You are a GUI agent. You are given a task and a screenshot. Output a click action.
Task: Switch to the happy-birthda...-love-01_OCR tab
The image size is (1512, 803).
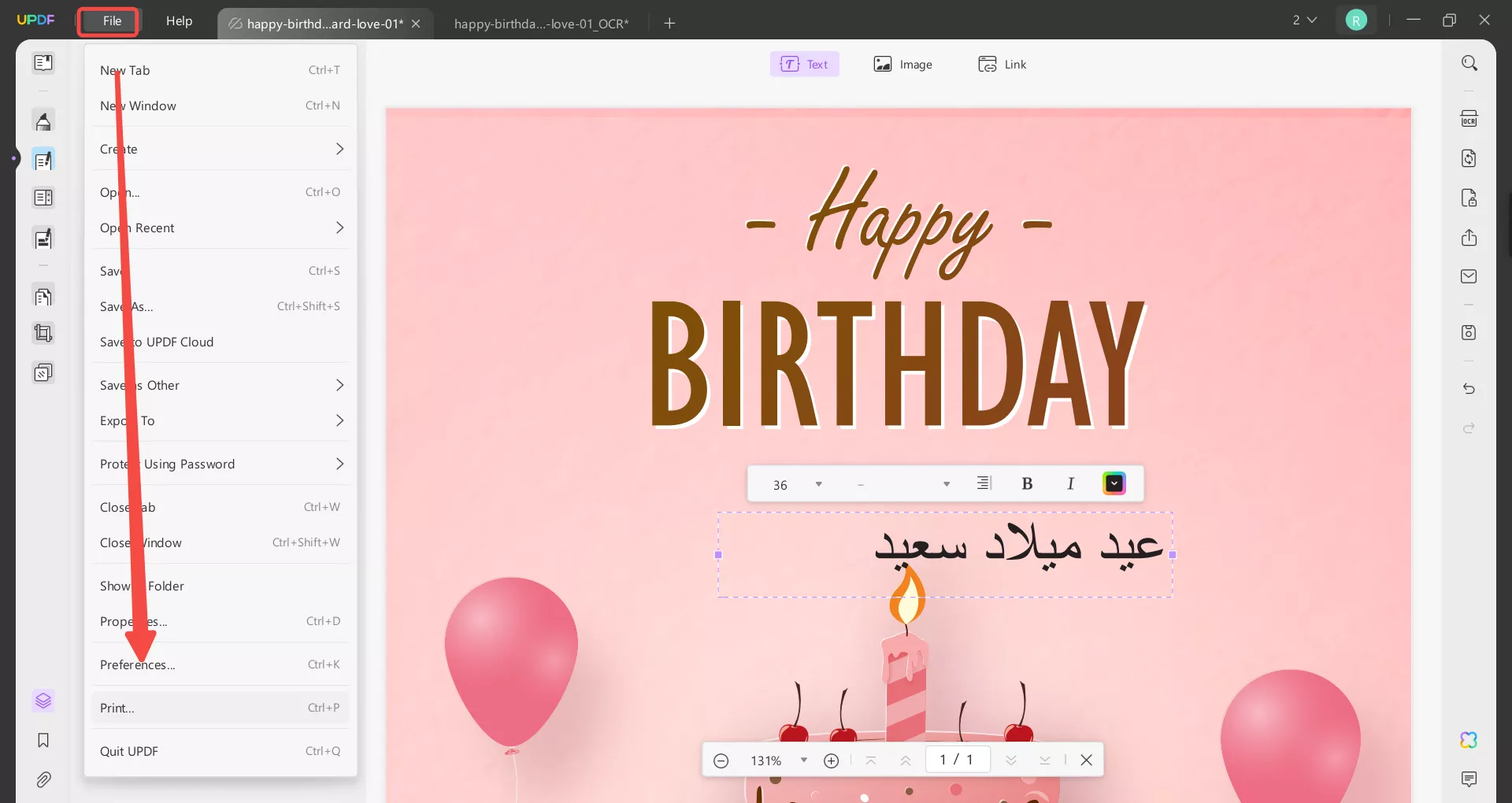[x=541, y=23]
